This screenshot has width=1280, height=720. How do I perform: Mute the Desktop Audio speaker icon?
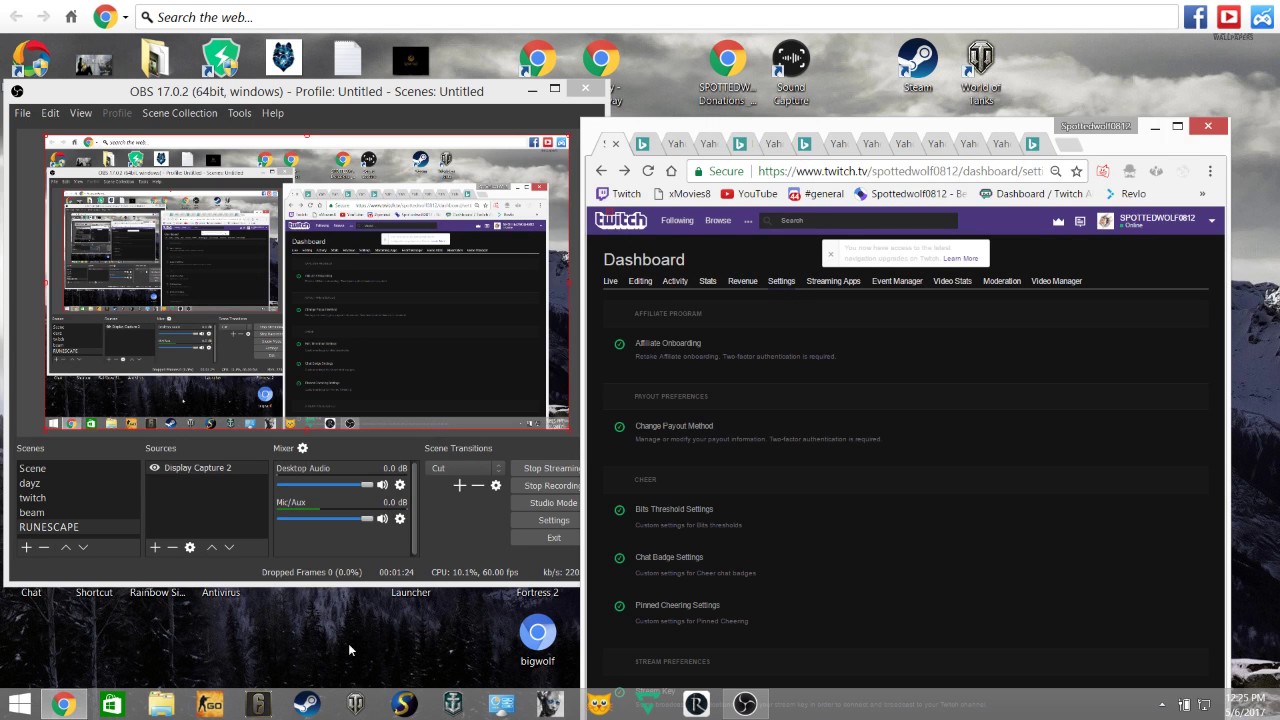(x=382, y=485)
